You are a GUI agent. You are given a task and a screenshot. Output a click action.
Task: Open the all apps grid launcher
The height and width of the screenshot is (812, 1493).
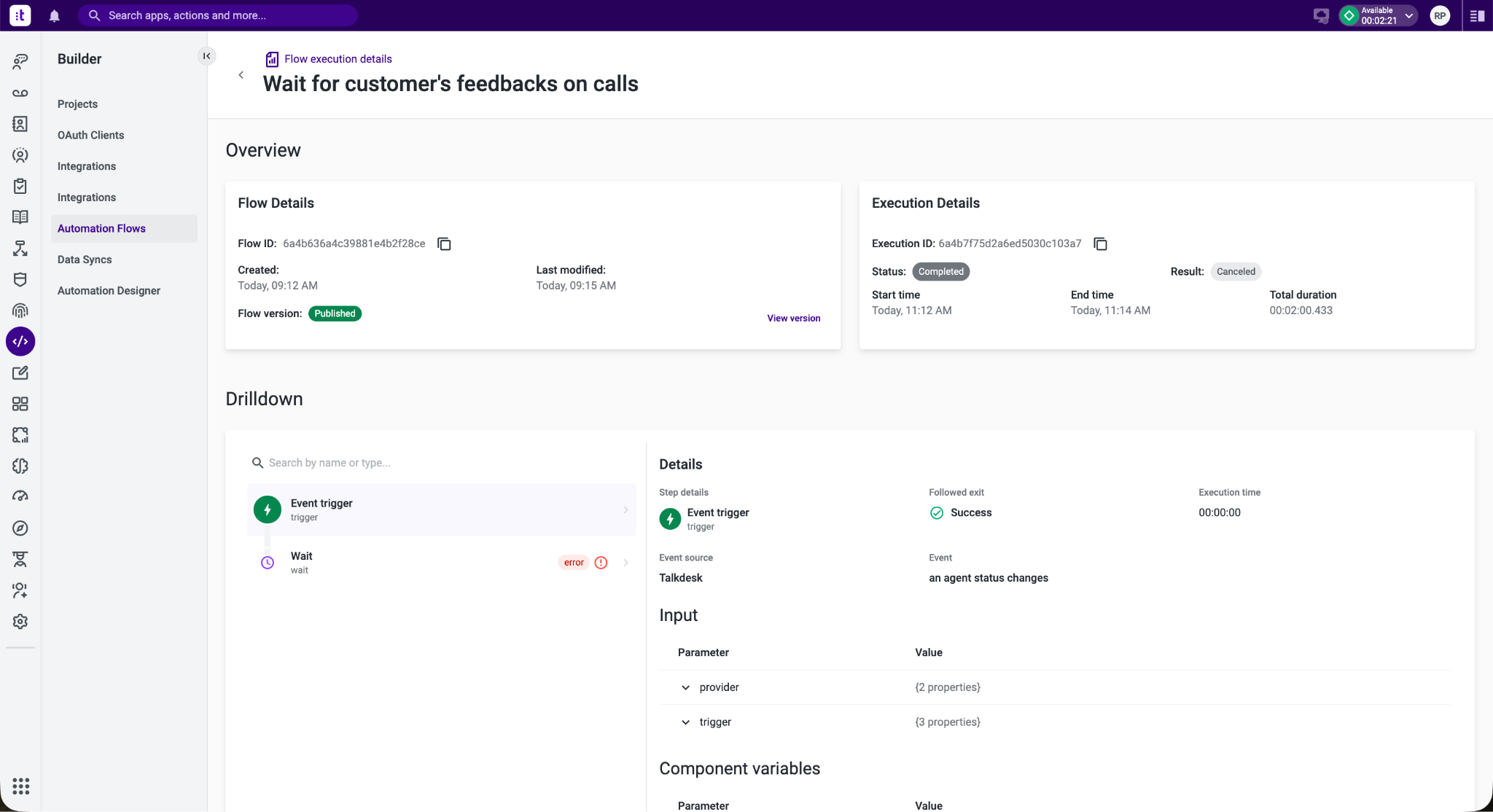[21, 786]
